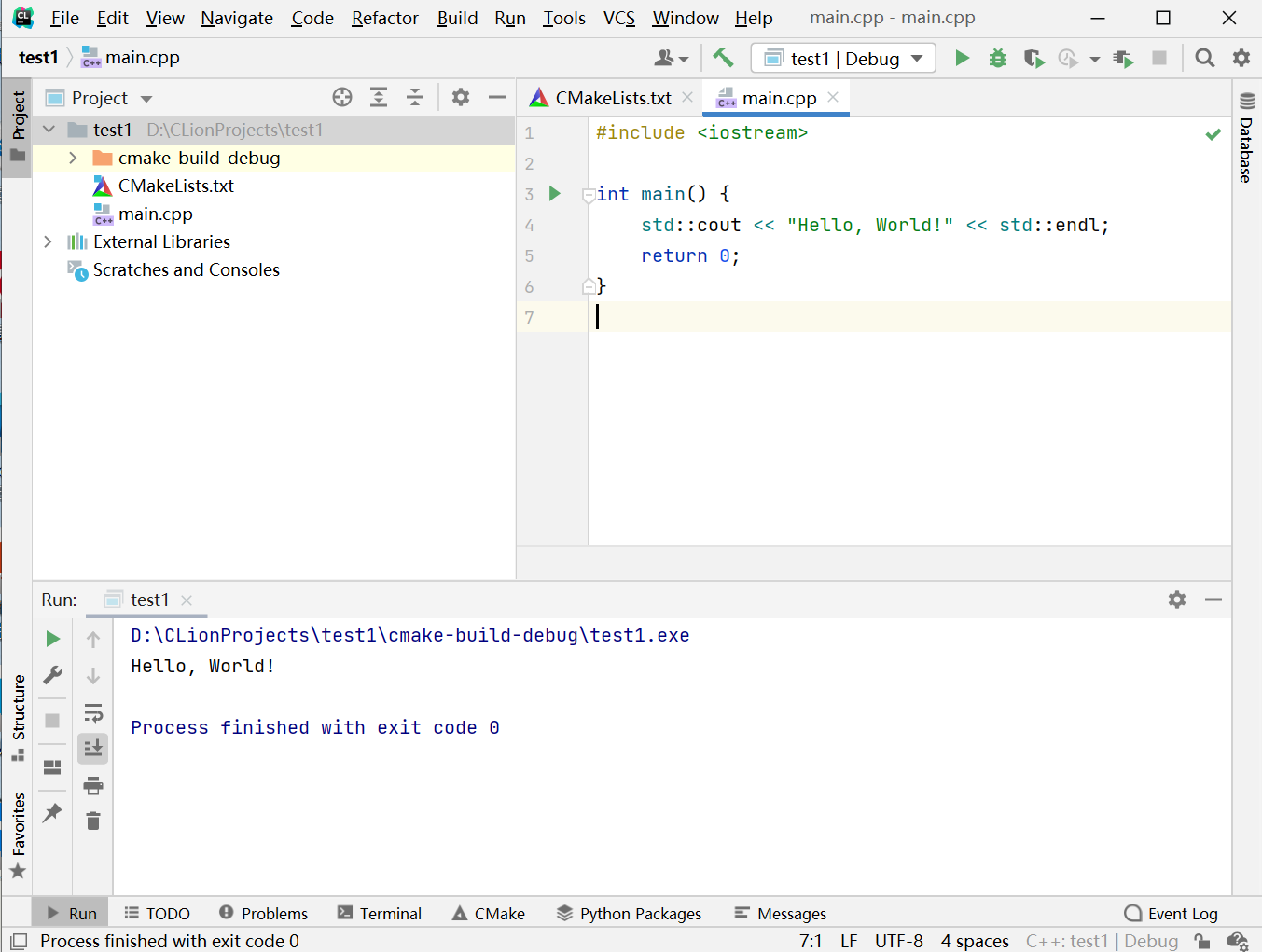Click the disabled Stop square in main toolbar
The width and height of the screenshot is (1262, 952).
pyautogui.click(x=1159, y=58)
